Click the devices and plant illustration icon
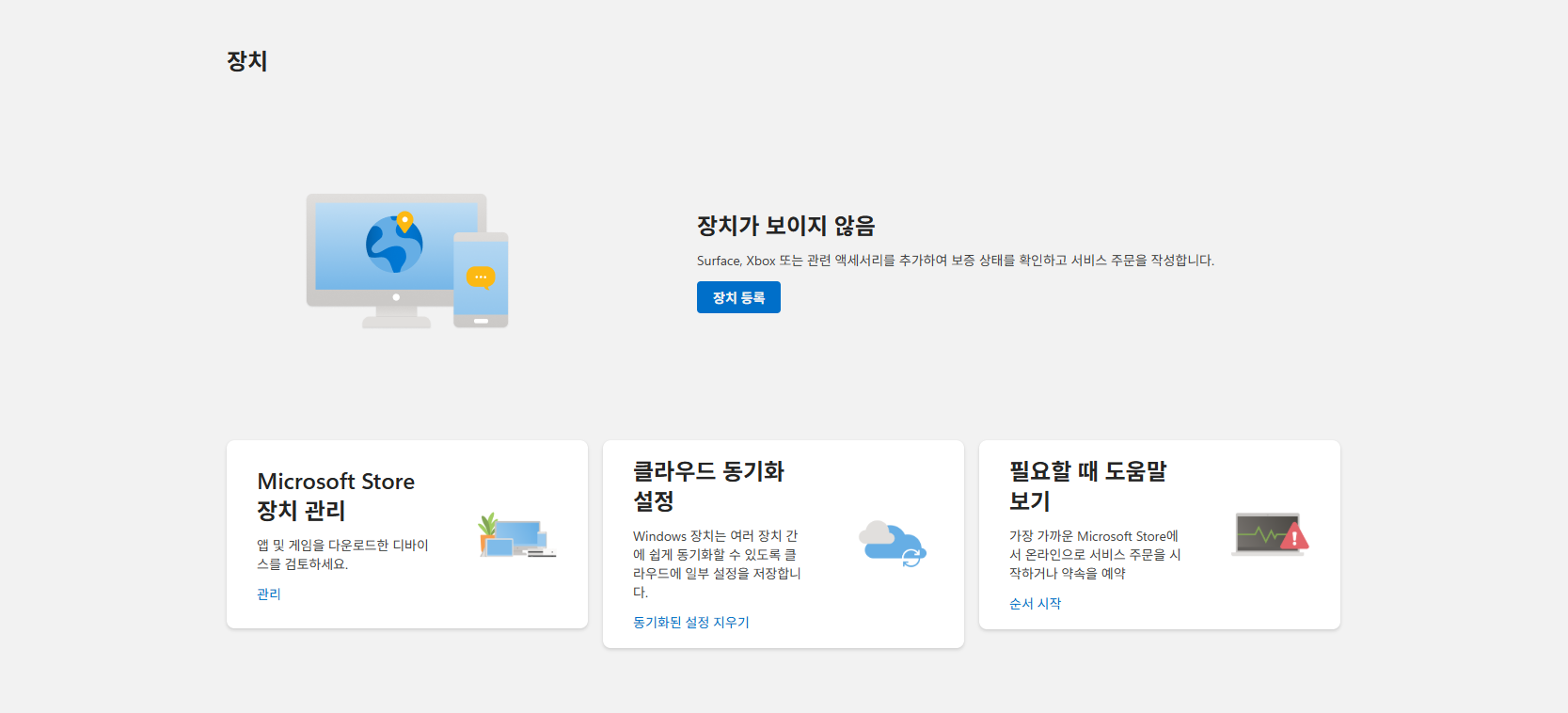The height and width of the screenshot is (713, 1568). (x=517, y=535)
